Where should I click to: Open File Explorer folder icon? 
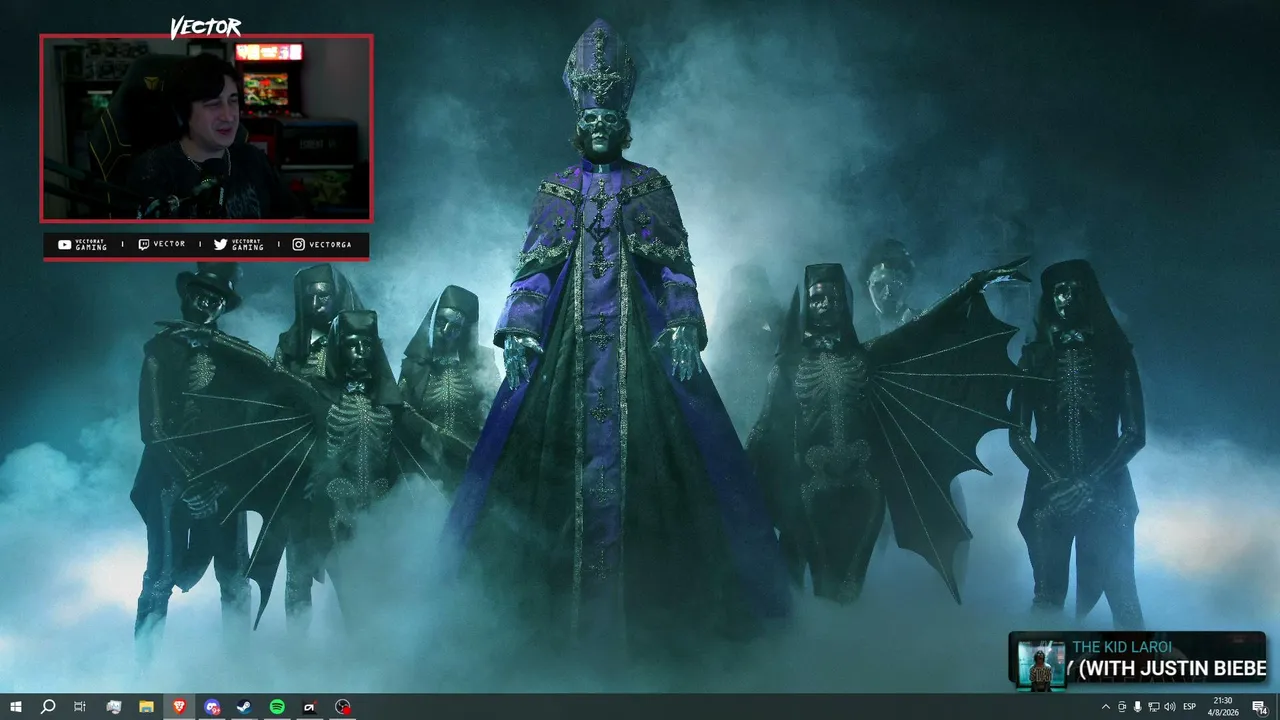click(146, 707)
